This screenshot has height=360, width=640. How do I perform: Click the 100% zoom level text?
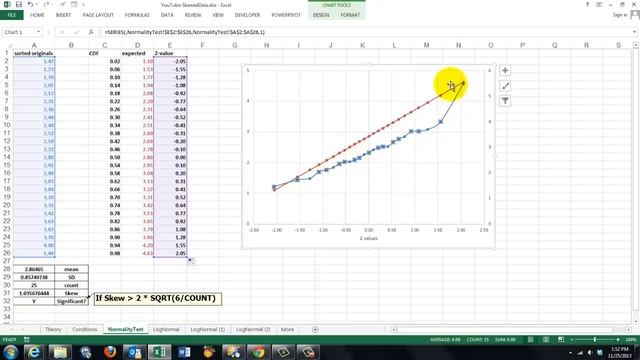click(630, 340)
